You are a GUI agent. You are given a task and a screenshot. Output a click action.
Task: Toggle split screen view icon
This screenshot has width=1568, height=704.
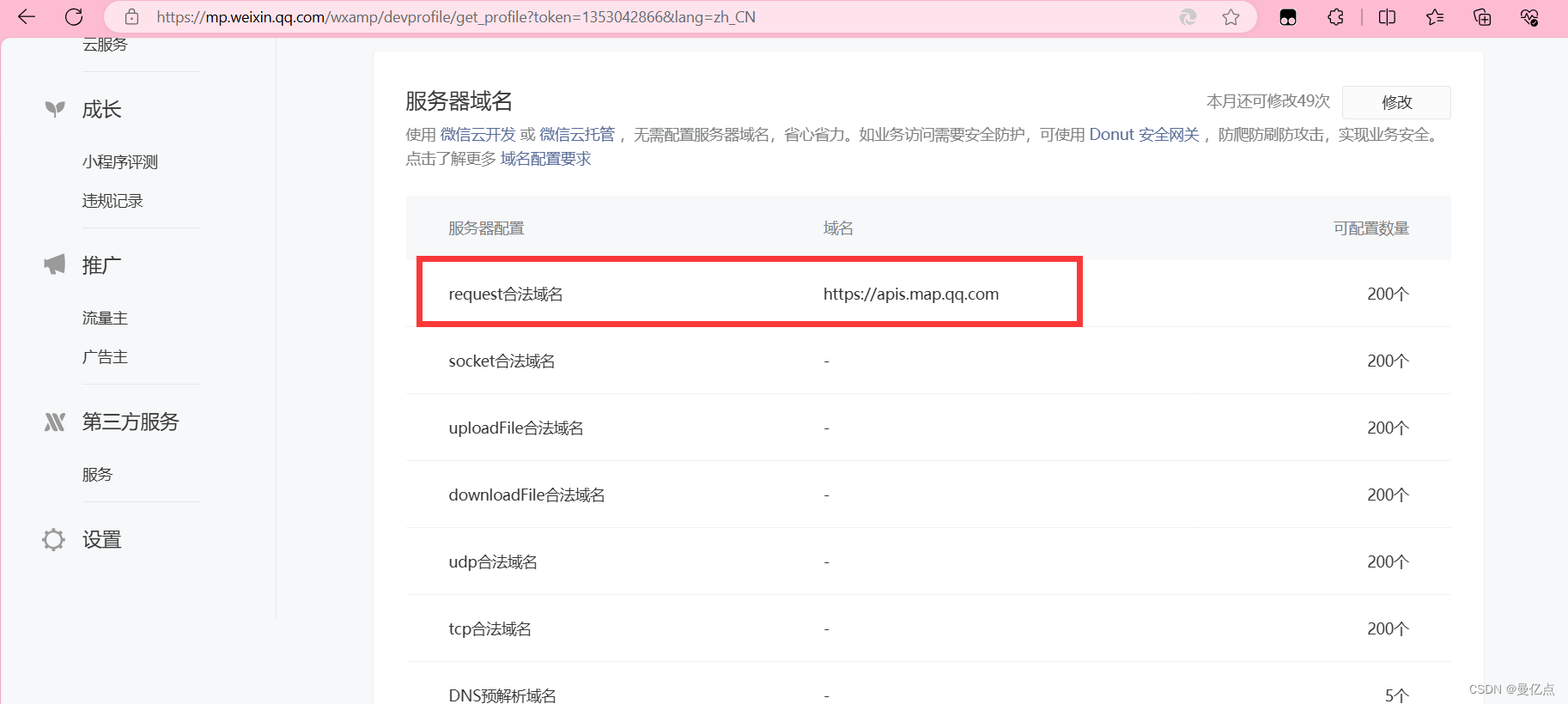(x=1387, y=17)
